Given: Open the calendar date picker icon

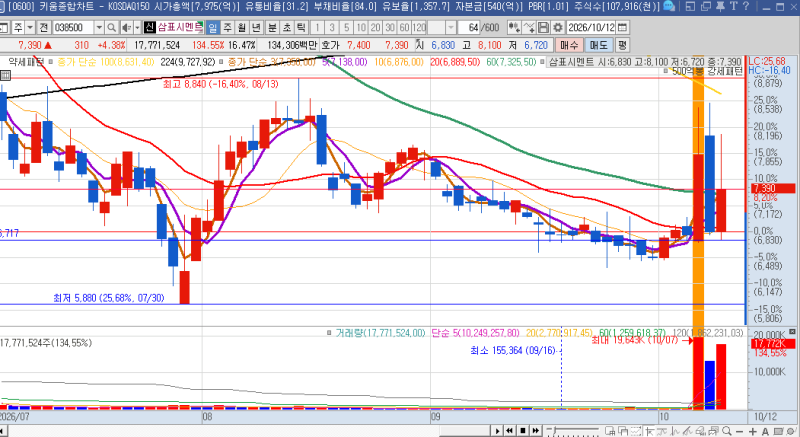Looking at the screenshot, I should [622, 28].
